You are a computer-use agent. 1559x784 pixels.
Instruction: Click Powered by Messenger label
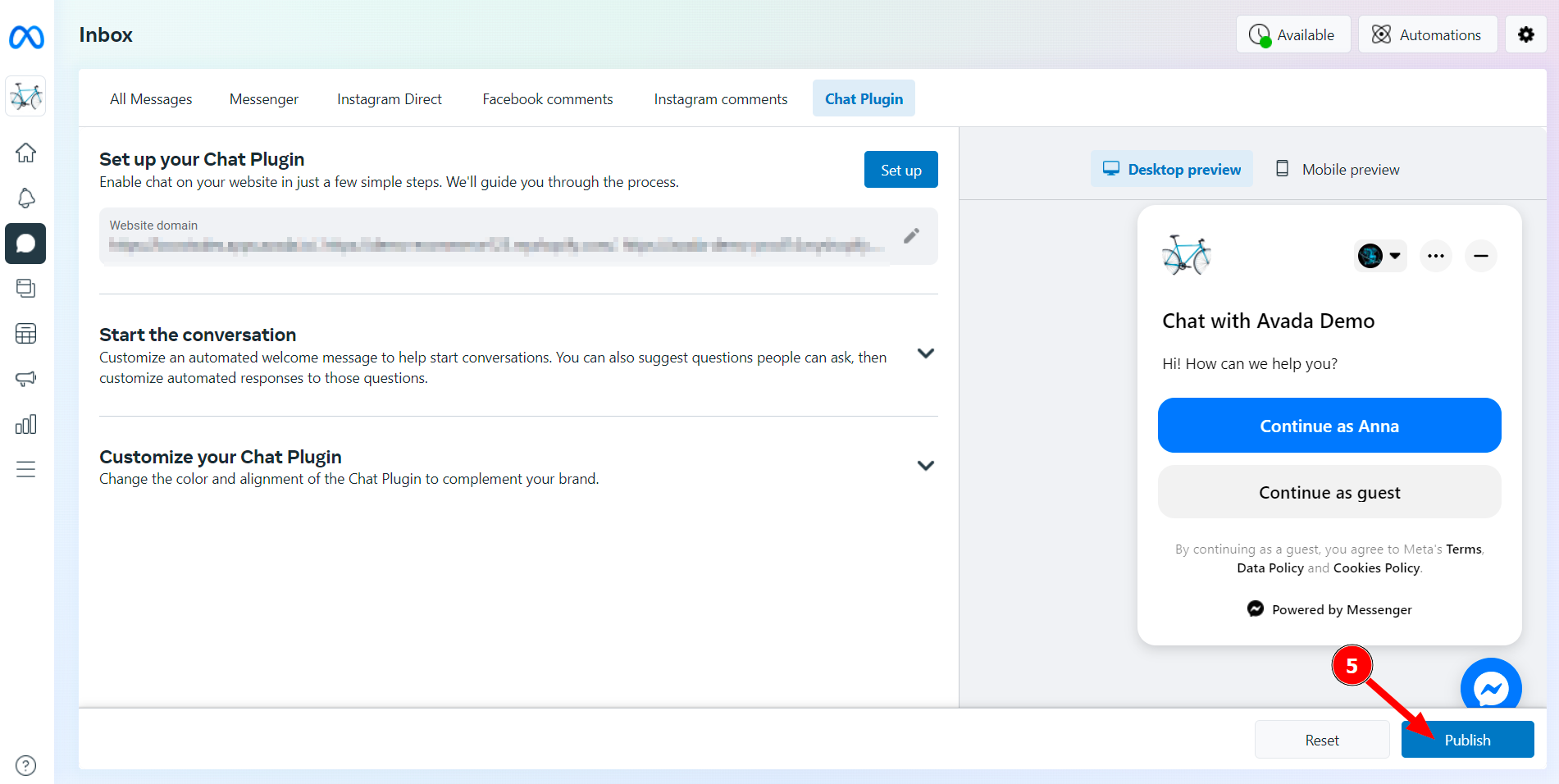coord(1329,609)
